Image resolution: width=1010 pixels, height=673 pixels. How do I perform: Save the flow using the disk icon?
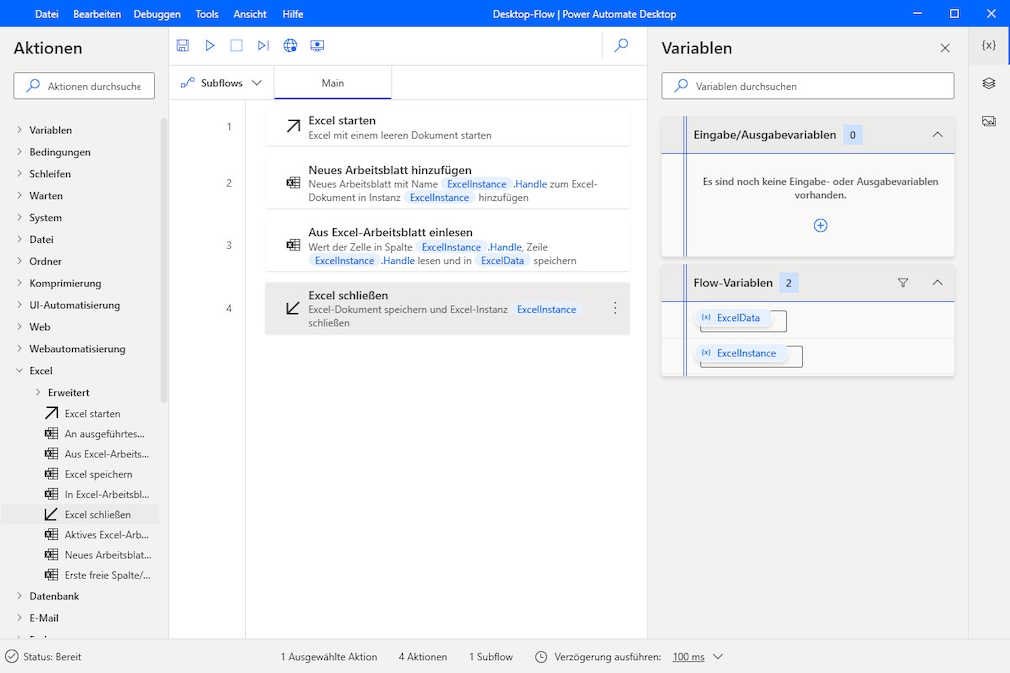[x=183, y=45]
